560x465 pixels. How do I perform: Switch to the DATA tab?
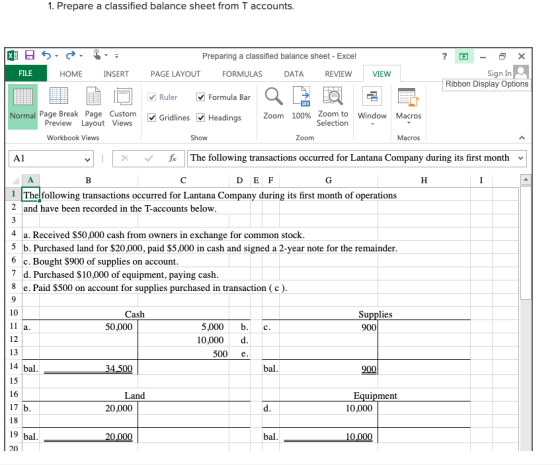(294, 74)
